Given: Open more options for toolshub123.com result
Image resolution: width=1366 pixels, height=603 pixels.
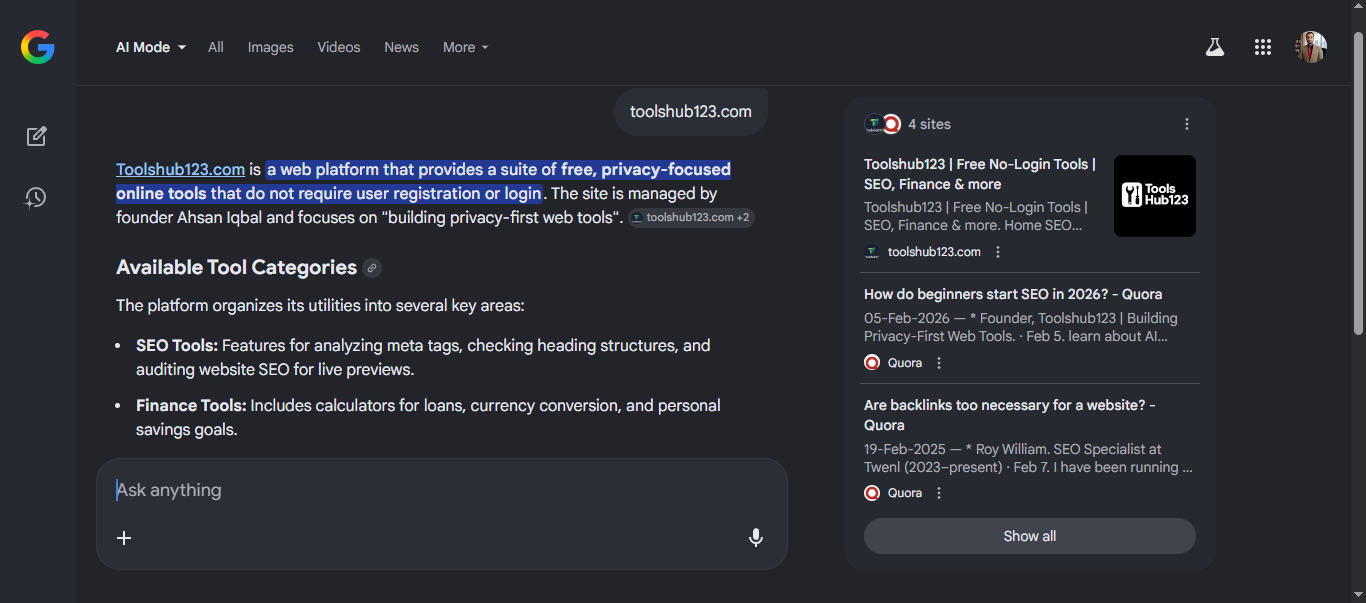Looking at the screenshot, I should [x=998, y=252].
